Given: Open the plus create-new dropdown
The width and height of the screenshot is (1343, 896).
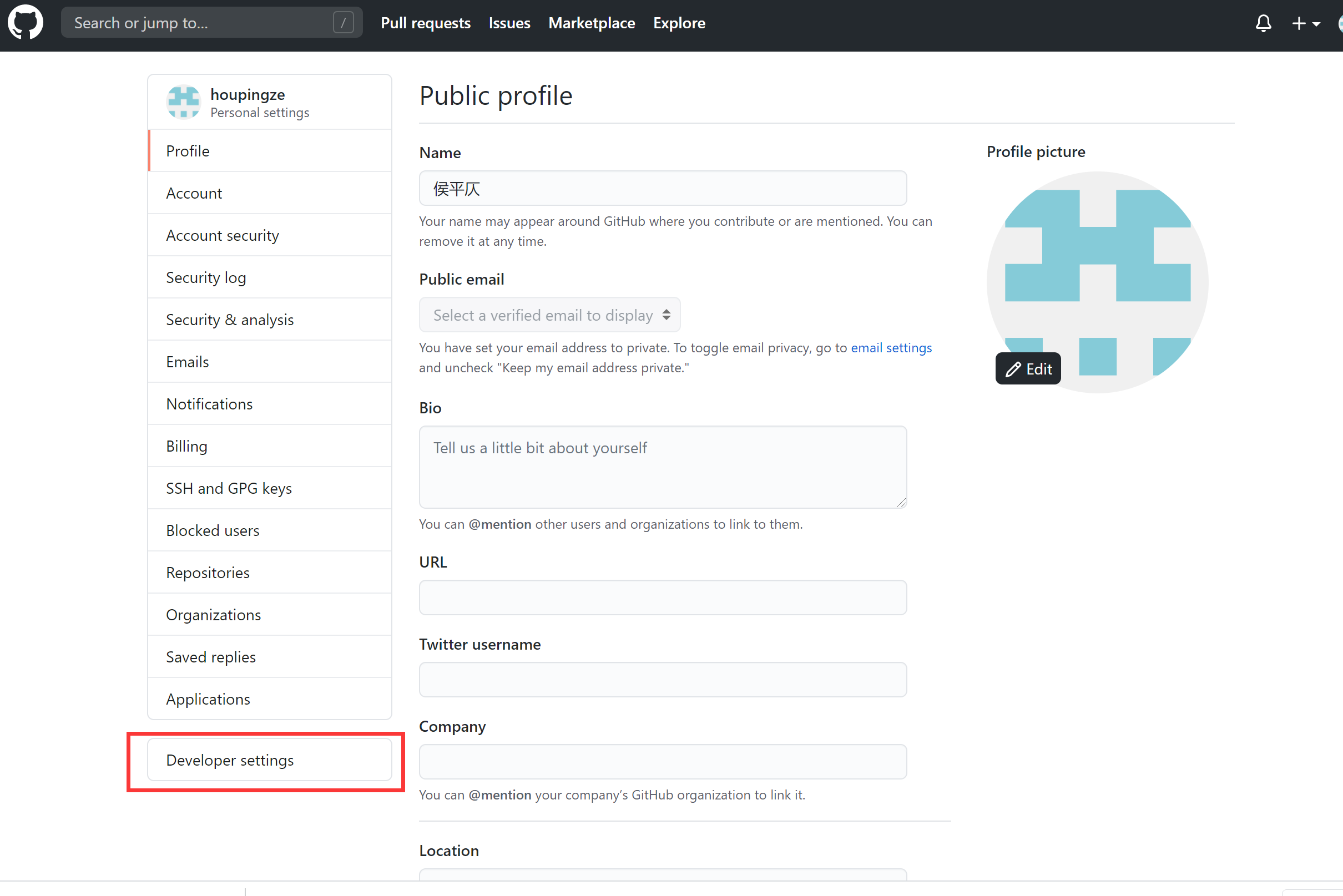Looking at the screenshot, I should click(1305, 23).
